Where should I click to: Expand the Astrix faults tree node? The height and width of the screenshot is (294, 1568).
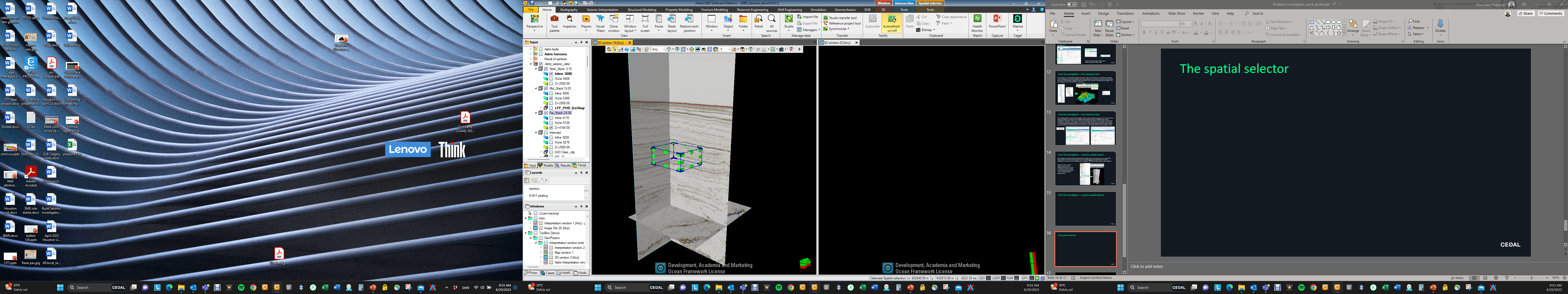click(x=531, y=49)
